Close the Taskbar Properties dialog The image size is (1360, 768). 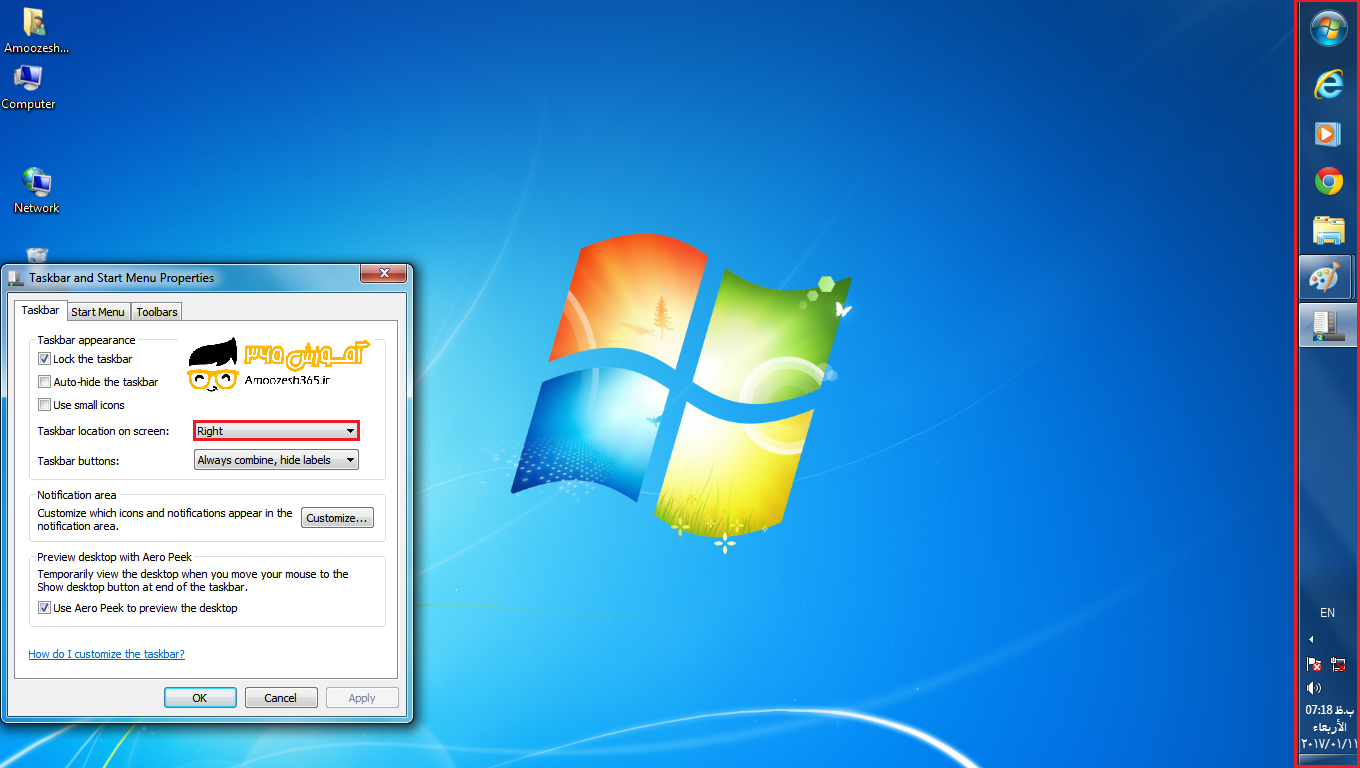point(383,274)
